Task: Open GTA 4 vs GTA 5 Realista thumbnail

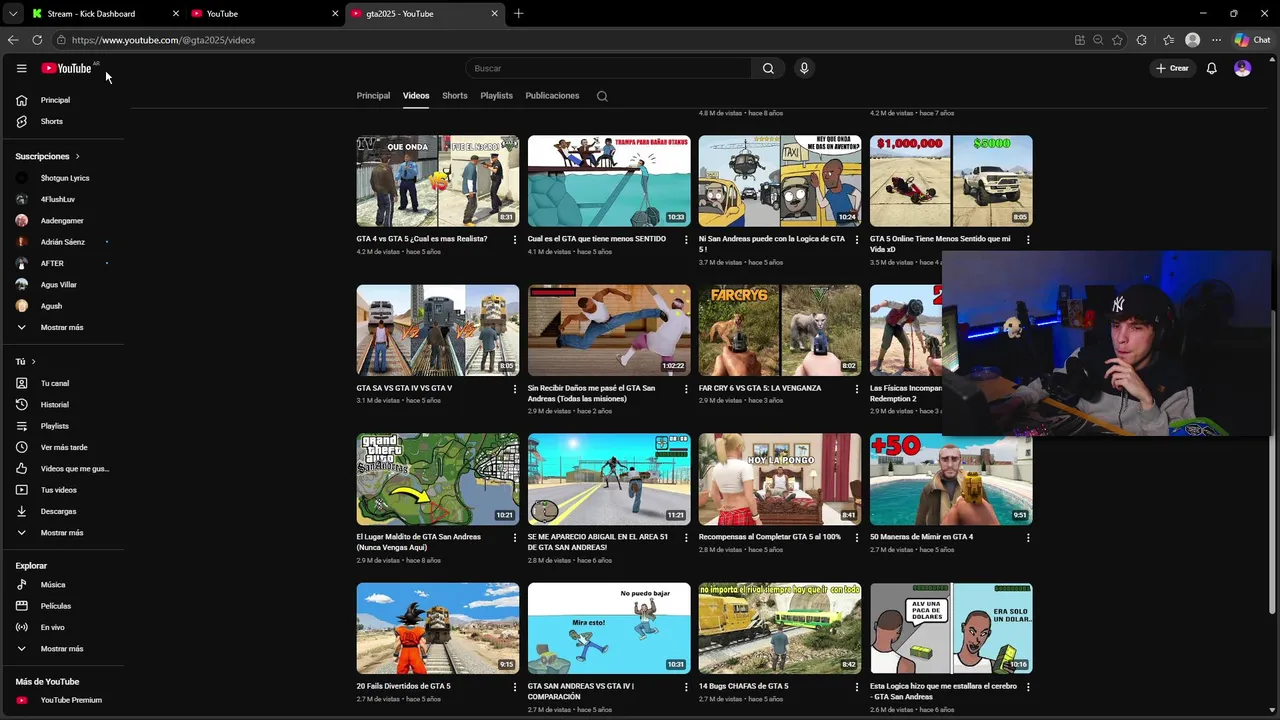Action: click(438, 181)
